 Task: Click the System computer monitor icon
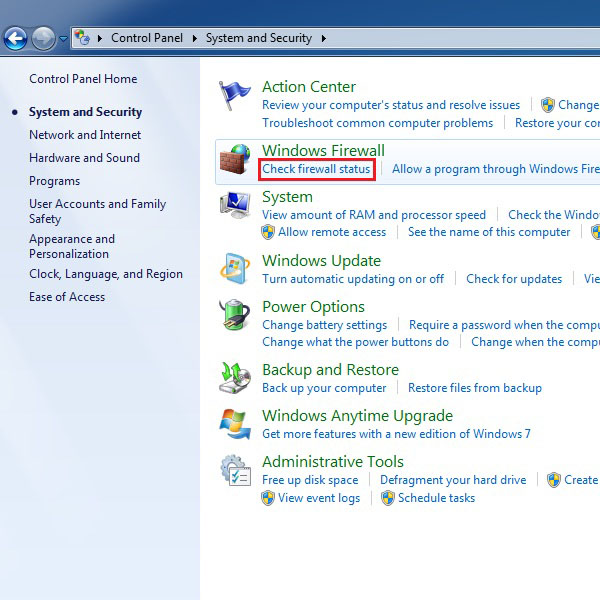pyautogui.click(x=235, y=205)
